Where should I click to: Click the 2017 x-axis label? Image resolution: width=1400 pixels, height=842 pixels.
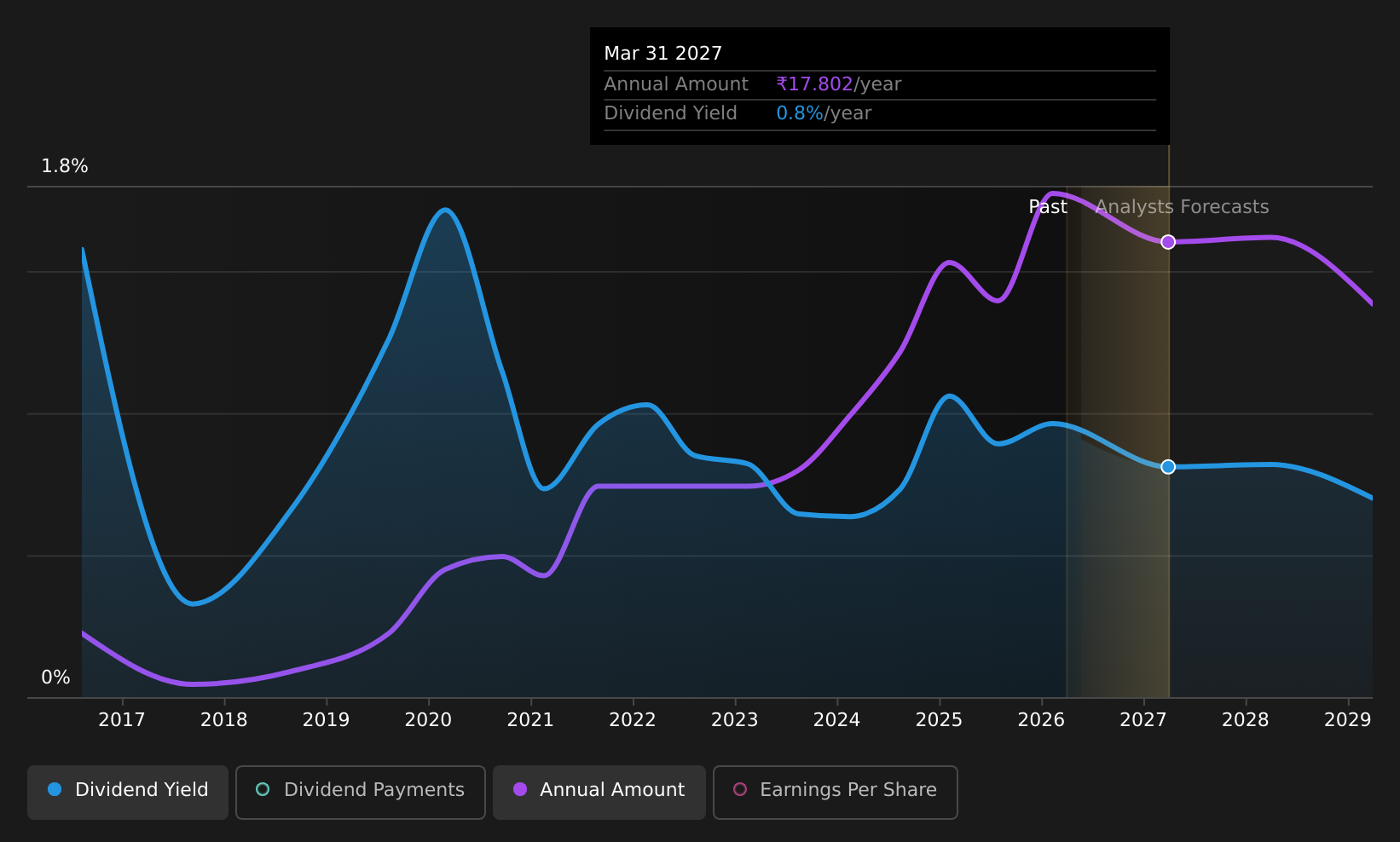122,720
